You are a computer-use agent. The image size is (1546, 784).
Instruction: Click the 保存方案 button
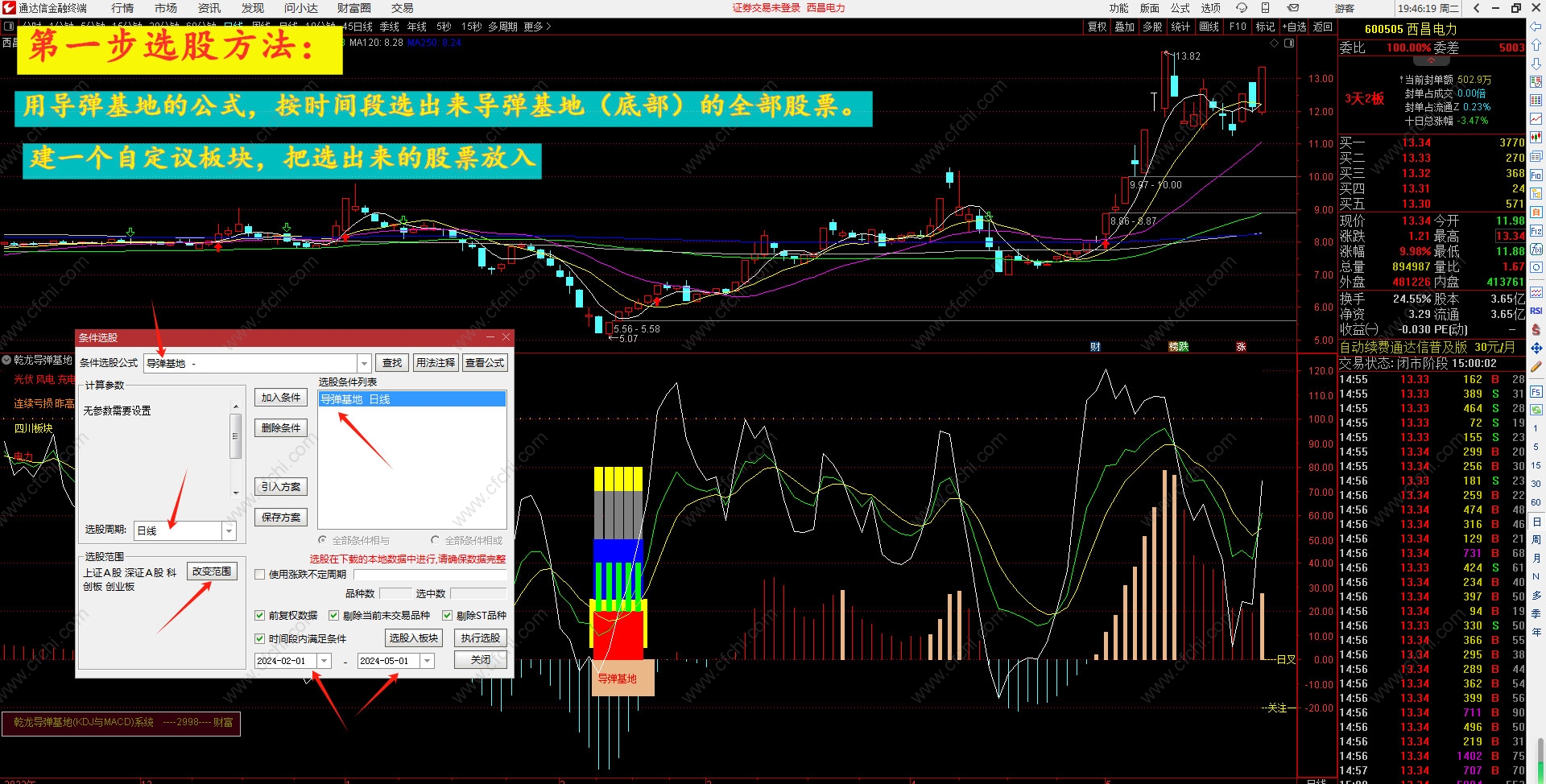[x=281, y=518]
